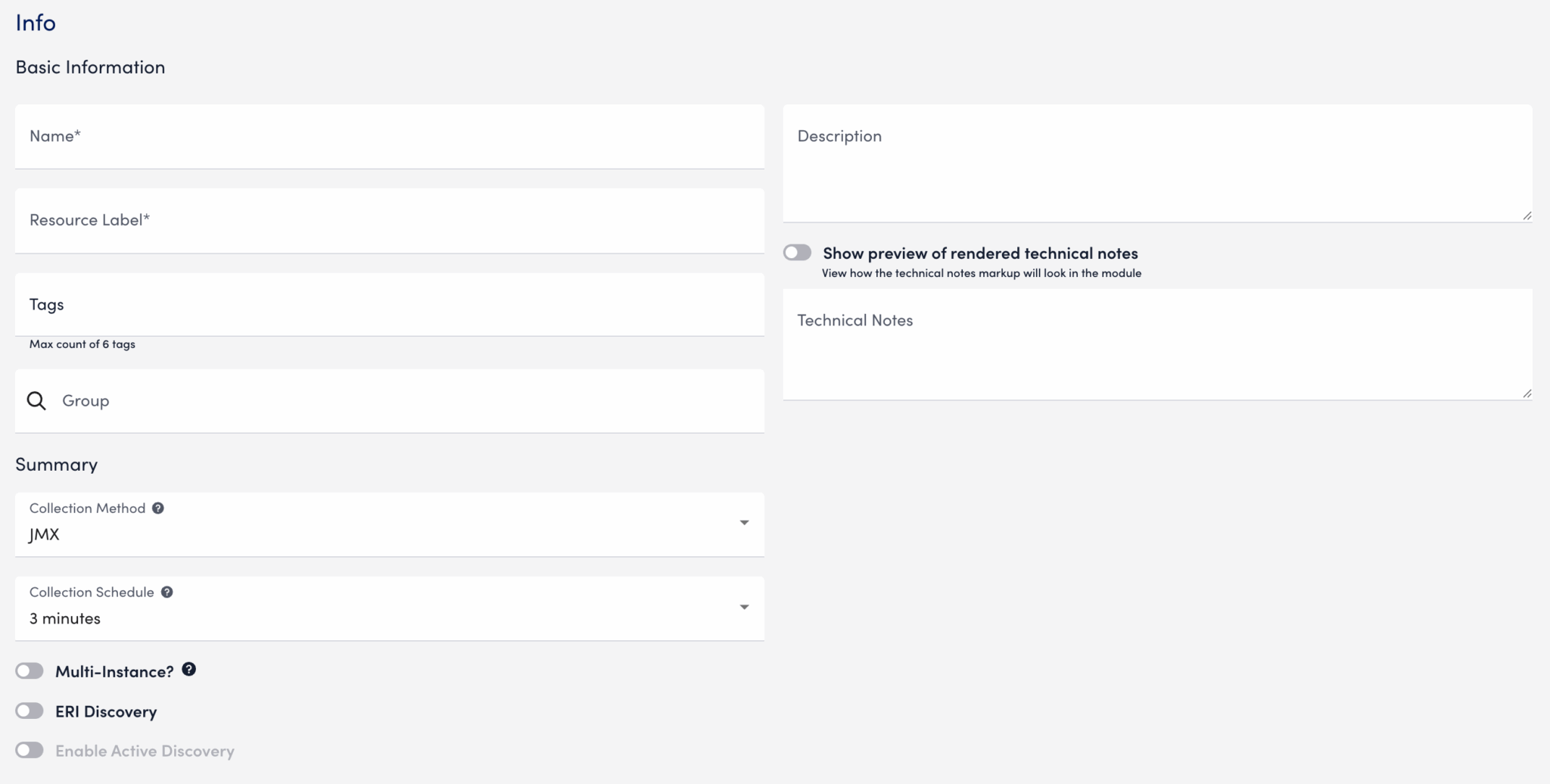Click the 3 minutes schedule value
The height and width of the screenshot is (784, 1550).
(x=65, y=619)
